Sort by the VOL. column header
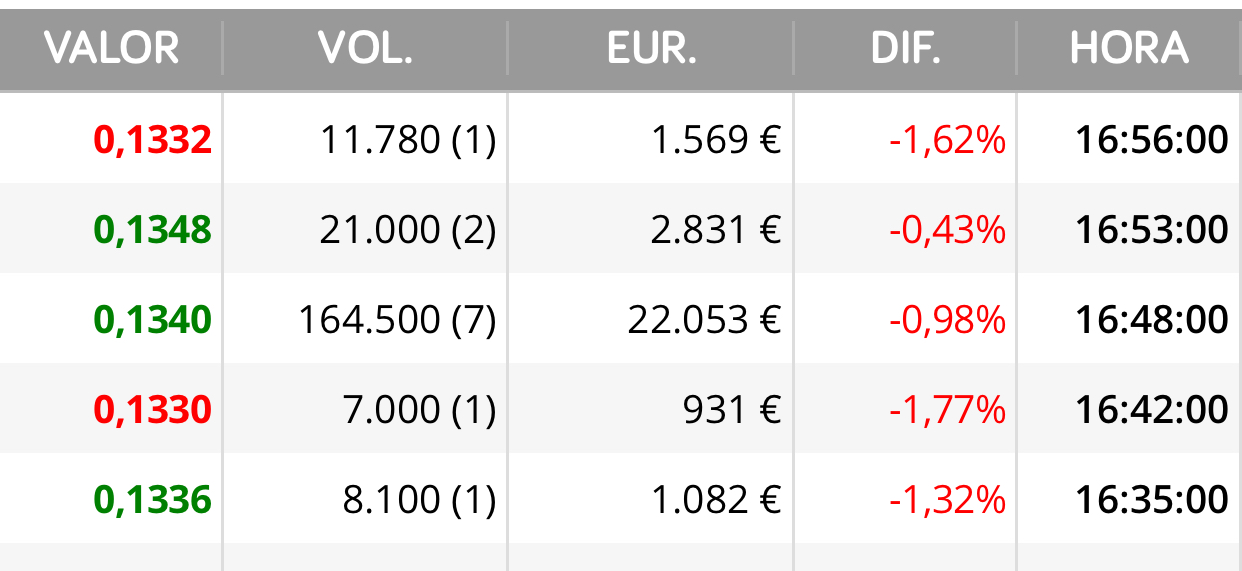 pos(365,48)
